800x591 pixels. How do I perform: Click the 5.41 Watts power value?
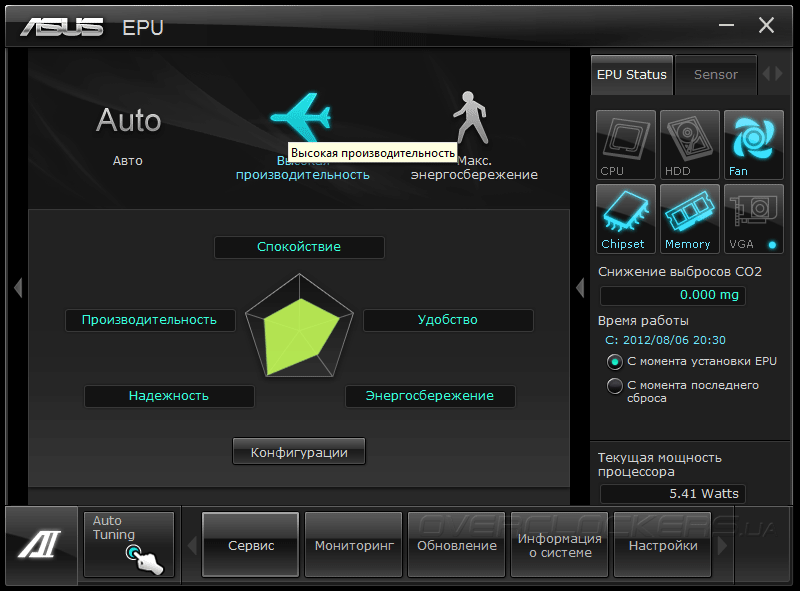pos(672,494)
